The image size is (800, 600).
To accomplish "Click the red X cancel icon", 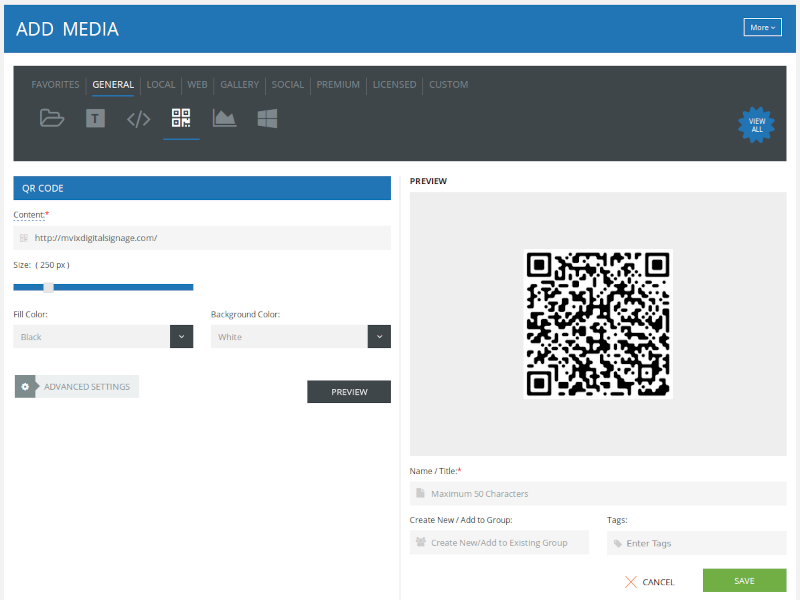I will click(x=631, y=582).
